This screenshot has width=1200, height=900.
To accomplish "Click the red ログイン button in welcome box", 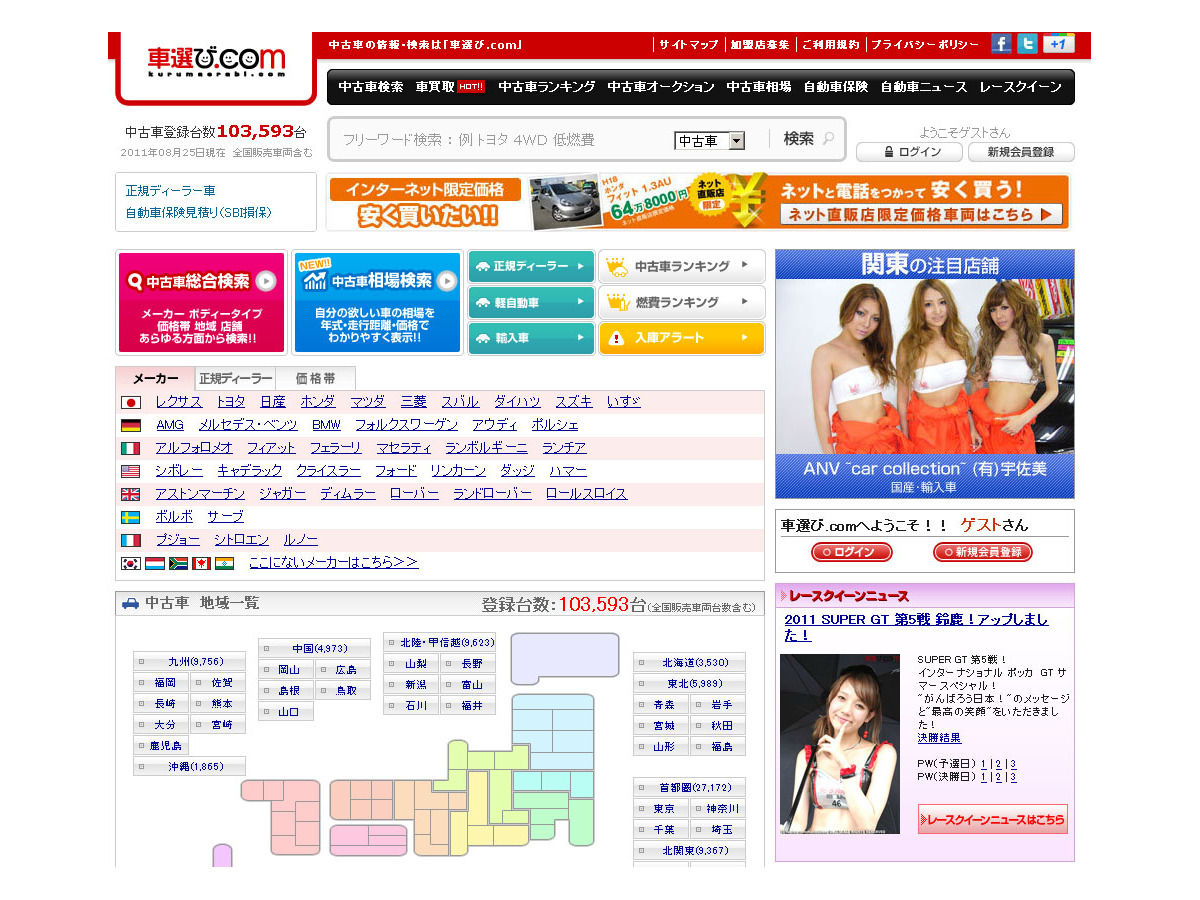I will pyautogui.click(x=851, y=552).
